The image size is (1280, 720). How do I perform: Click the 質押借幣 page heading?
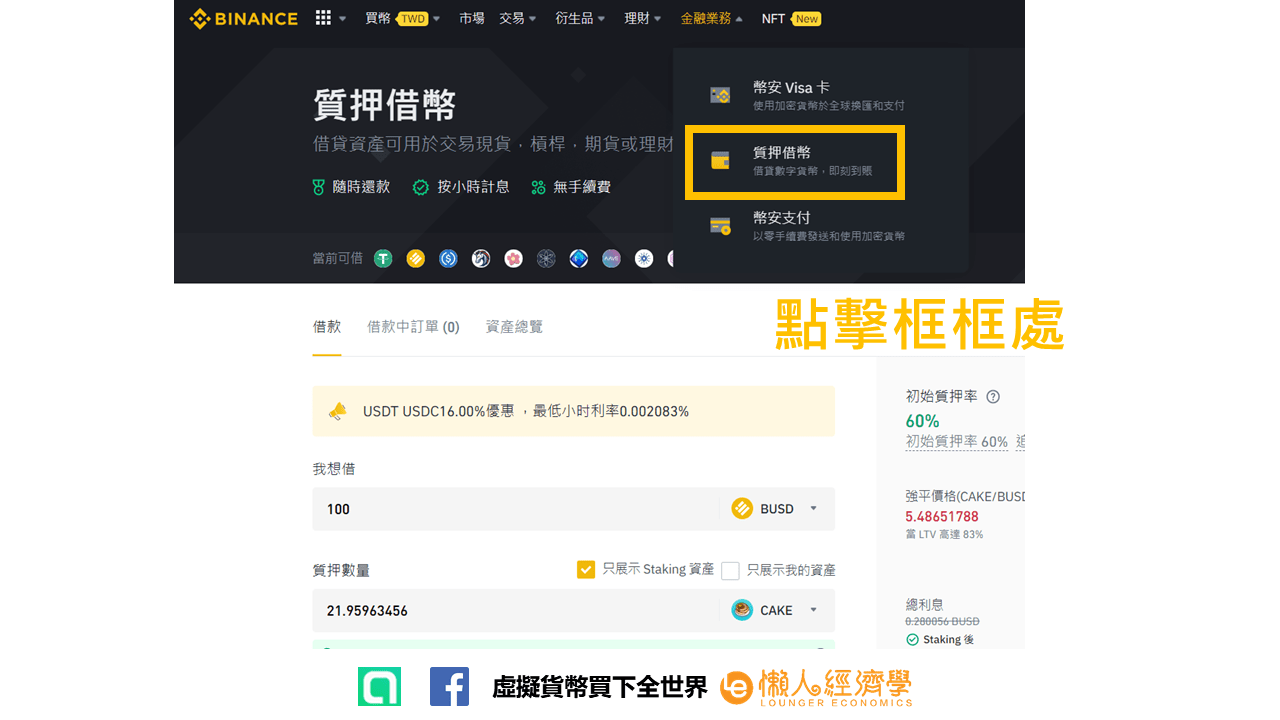(x=384, y=105)
